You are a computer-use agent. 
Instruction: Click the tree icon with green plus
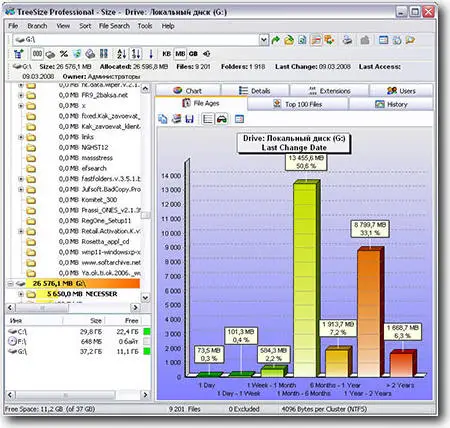(19, 54)
